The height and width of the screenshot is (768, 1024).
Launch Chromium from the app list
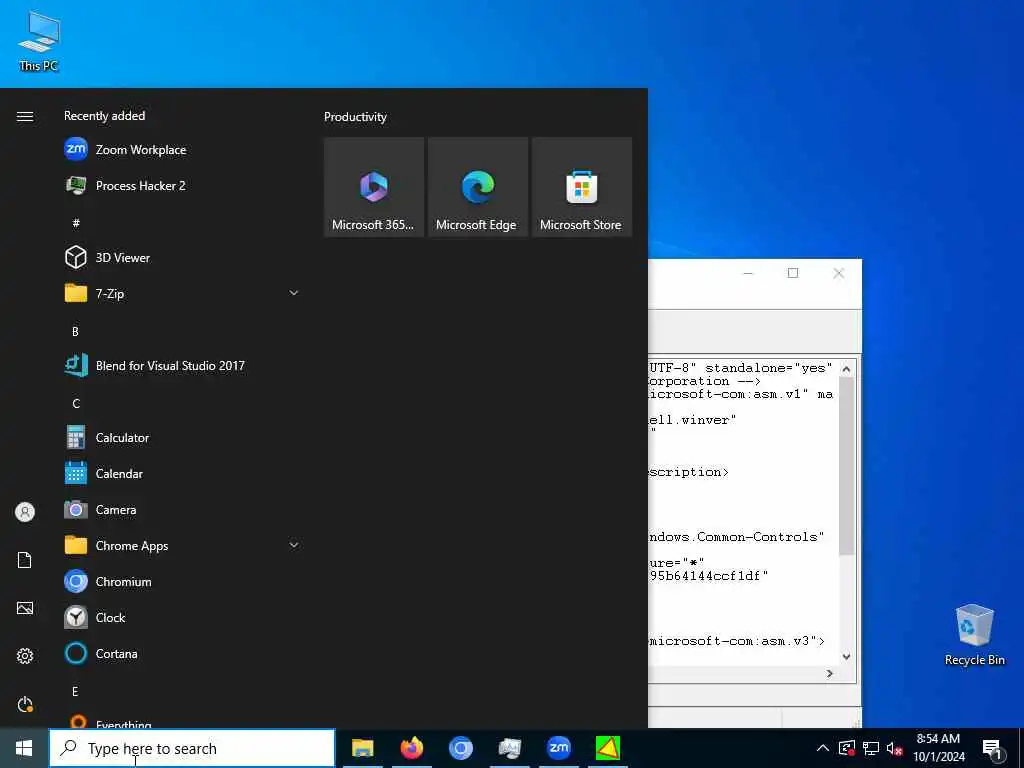(183, 581)
